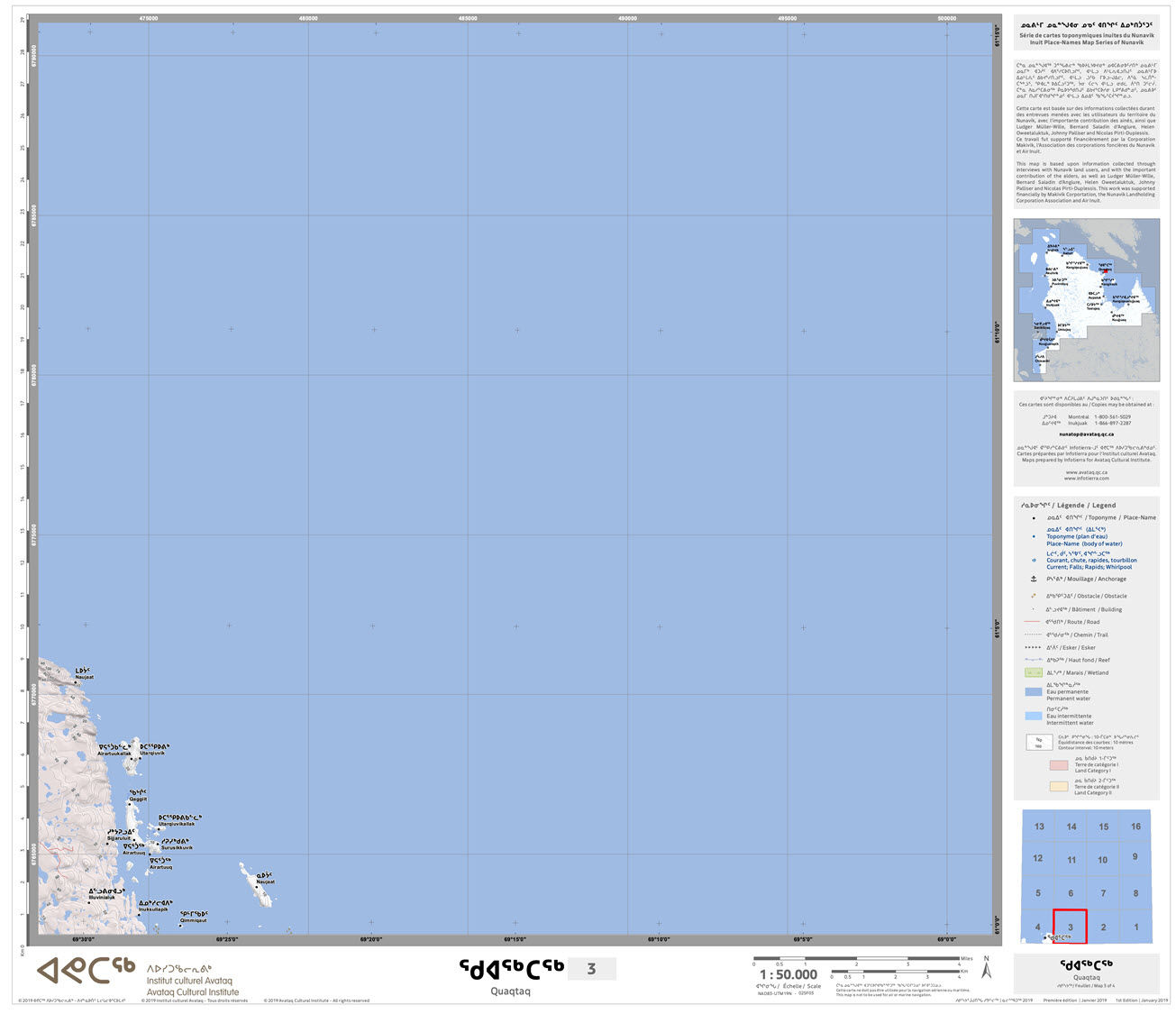Click the 'Institut culturel Avataq' text
The height and width of the screenshot is (1014, 1176).
coord(189,981)
